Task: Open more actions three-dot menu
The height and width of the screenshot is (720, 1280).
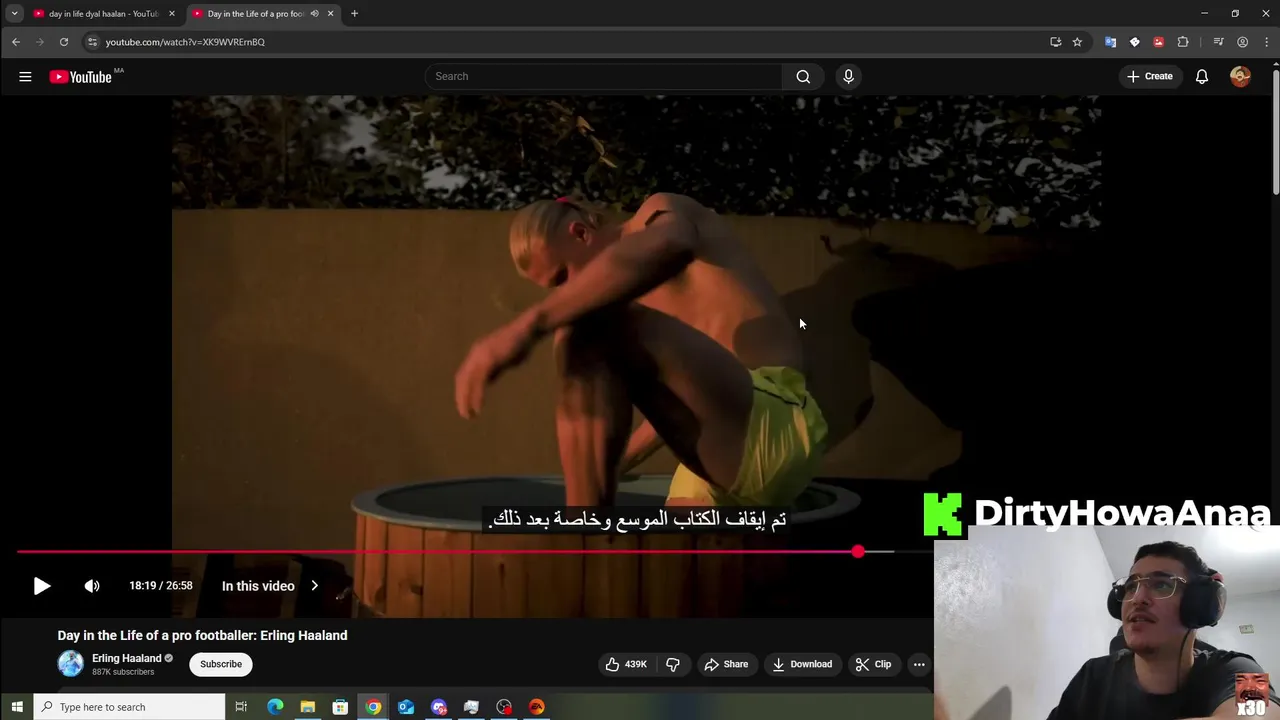Action: (919, 664)
